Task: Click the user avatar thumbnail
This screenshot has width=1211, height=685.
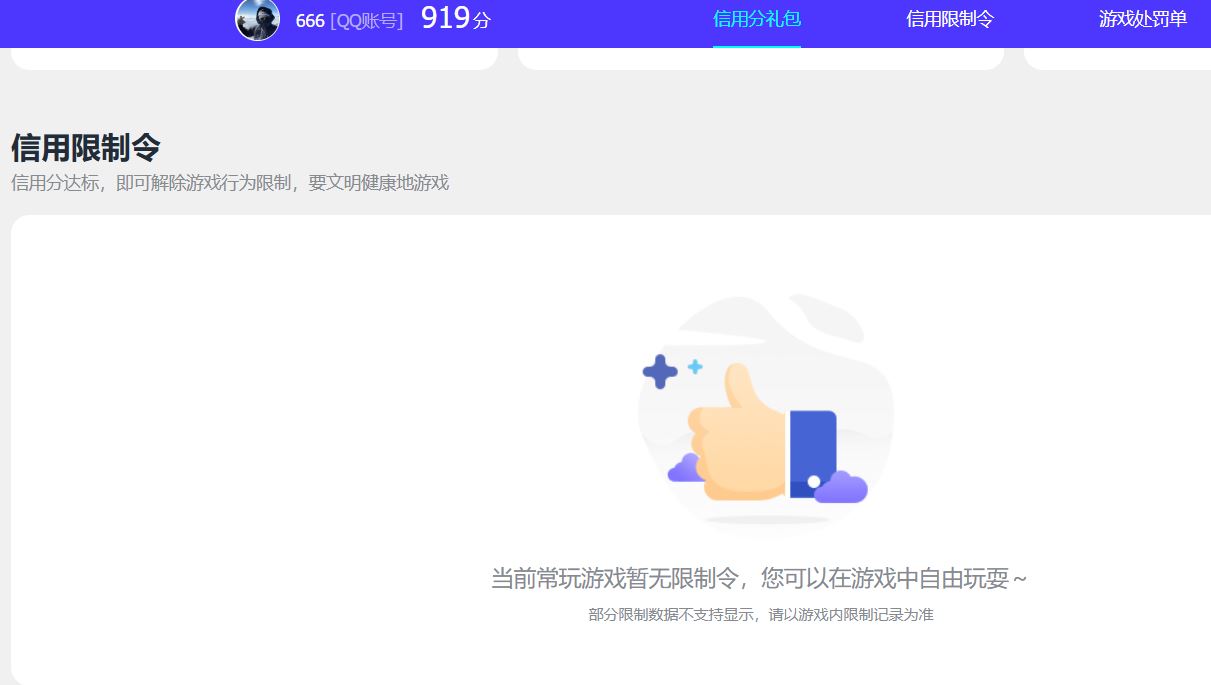Action: click(257, 20)
